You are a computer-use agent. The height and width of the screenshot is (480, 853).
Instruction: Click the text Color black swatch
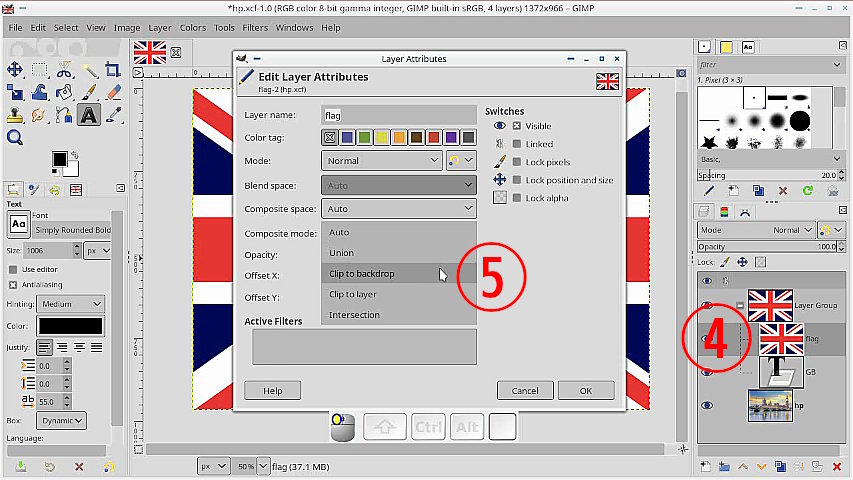tap(70, 326)
